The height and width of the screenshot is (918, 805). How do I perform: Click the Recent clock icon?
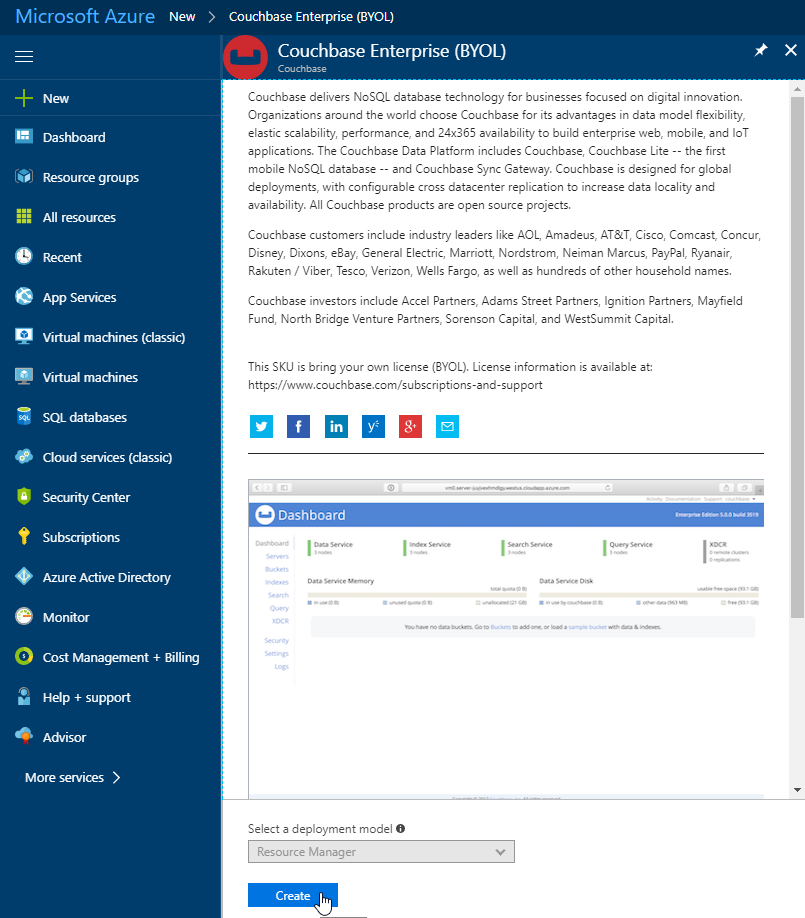click(x=24, y=256)
